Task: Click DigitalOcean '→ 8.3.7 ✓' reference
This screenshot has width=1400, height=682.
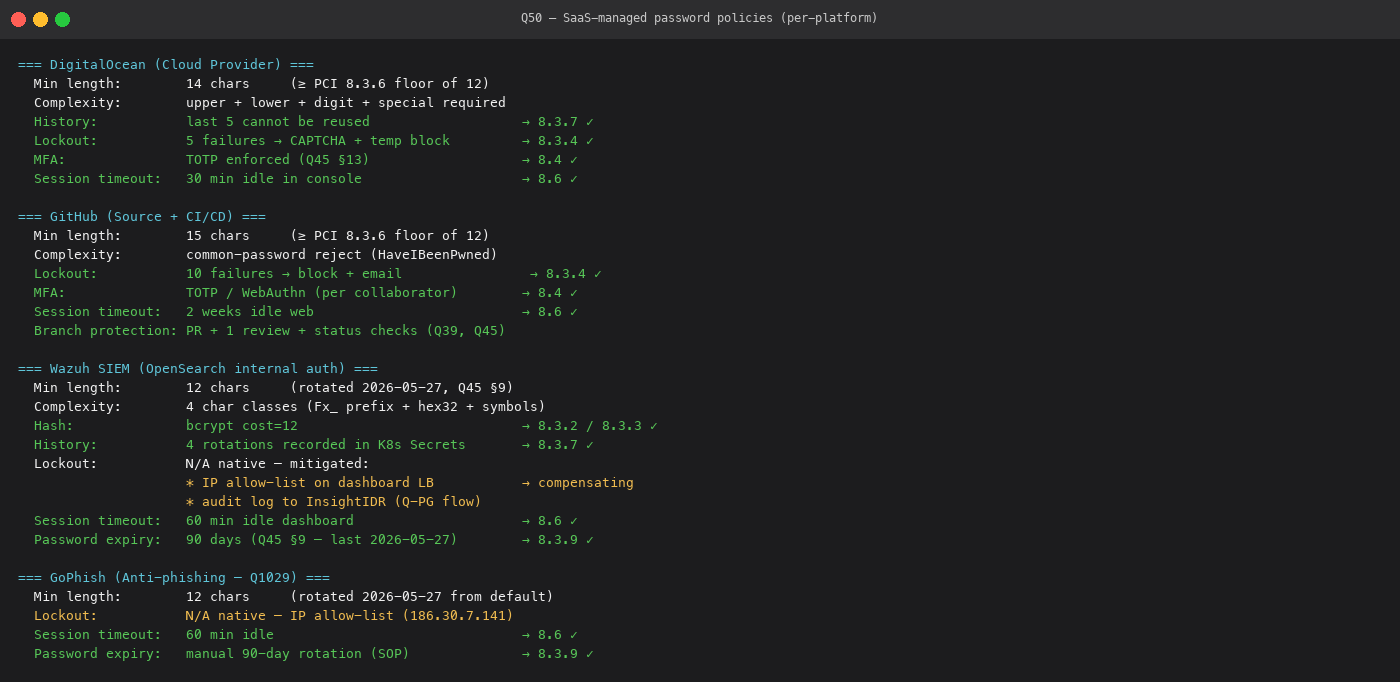Action: tap(558, 121)
